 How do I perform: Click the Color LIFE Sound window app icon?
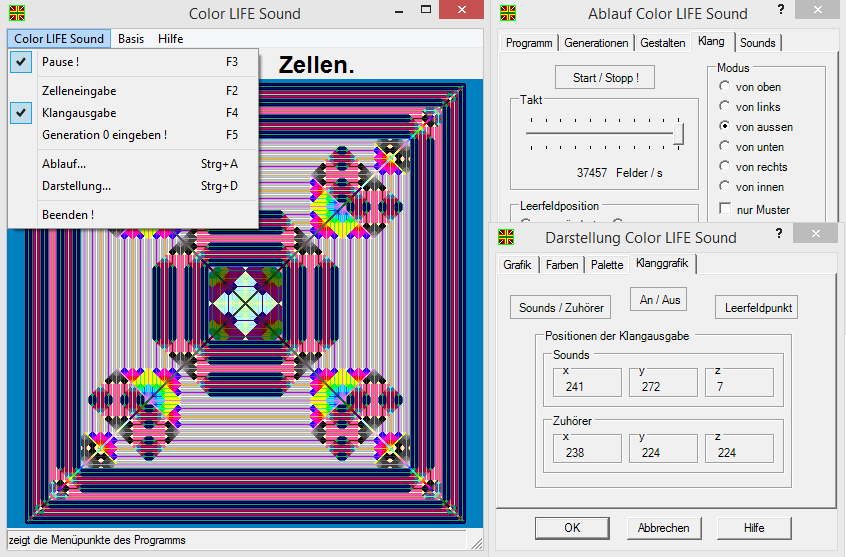(x=17, y=13)
